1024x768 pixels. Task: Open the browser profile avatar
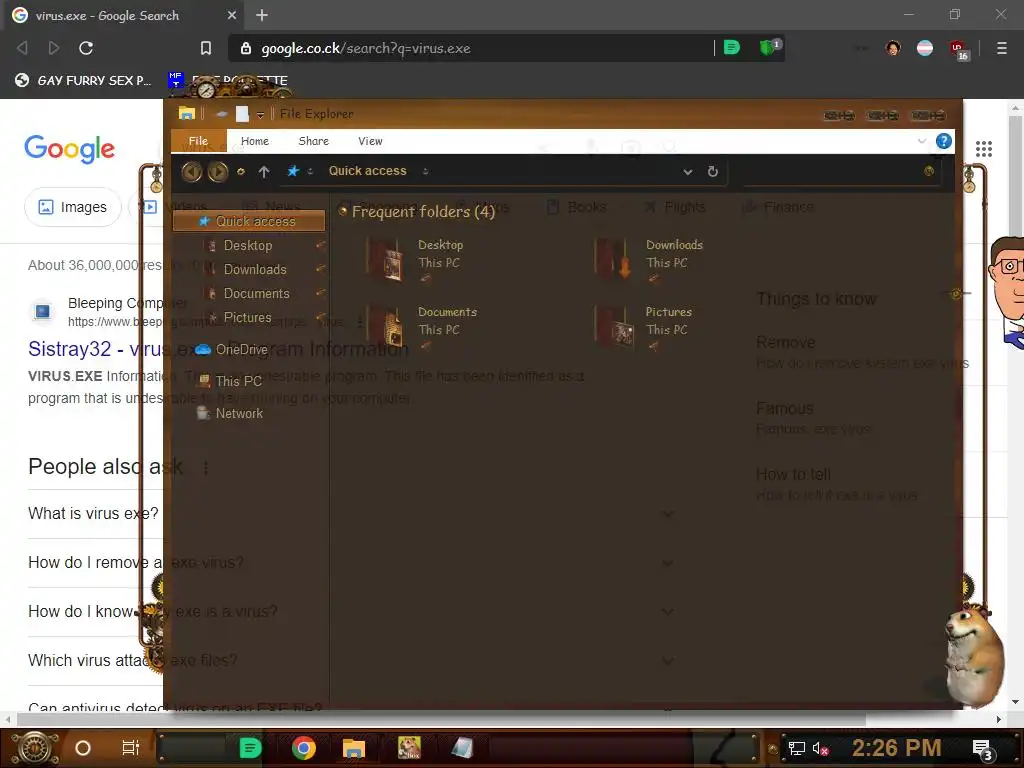point(893,48)
